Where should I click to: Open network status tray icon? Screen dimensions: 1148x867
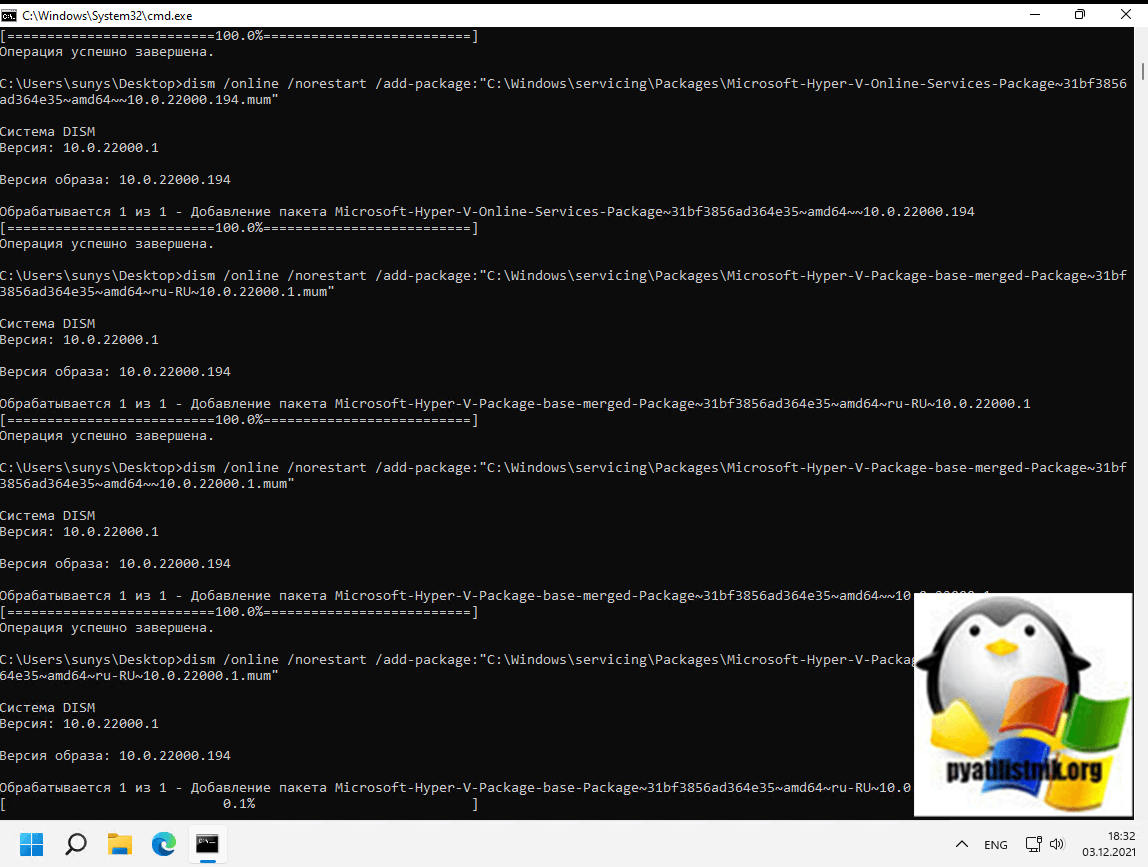[1033, 844]
